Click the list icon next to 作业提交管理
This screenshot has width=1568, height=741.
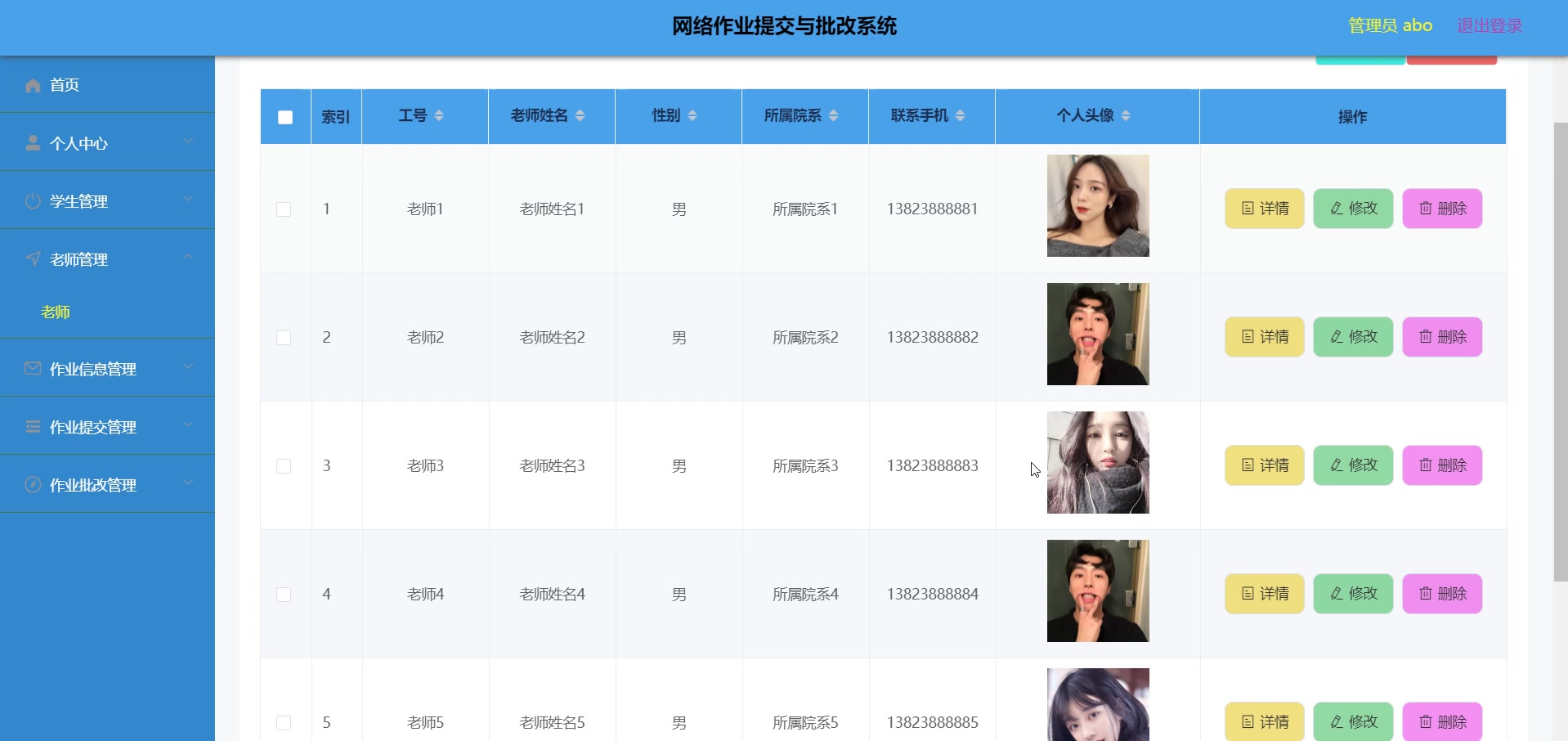tap(33, 426)
